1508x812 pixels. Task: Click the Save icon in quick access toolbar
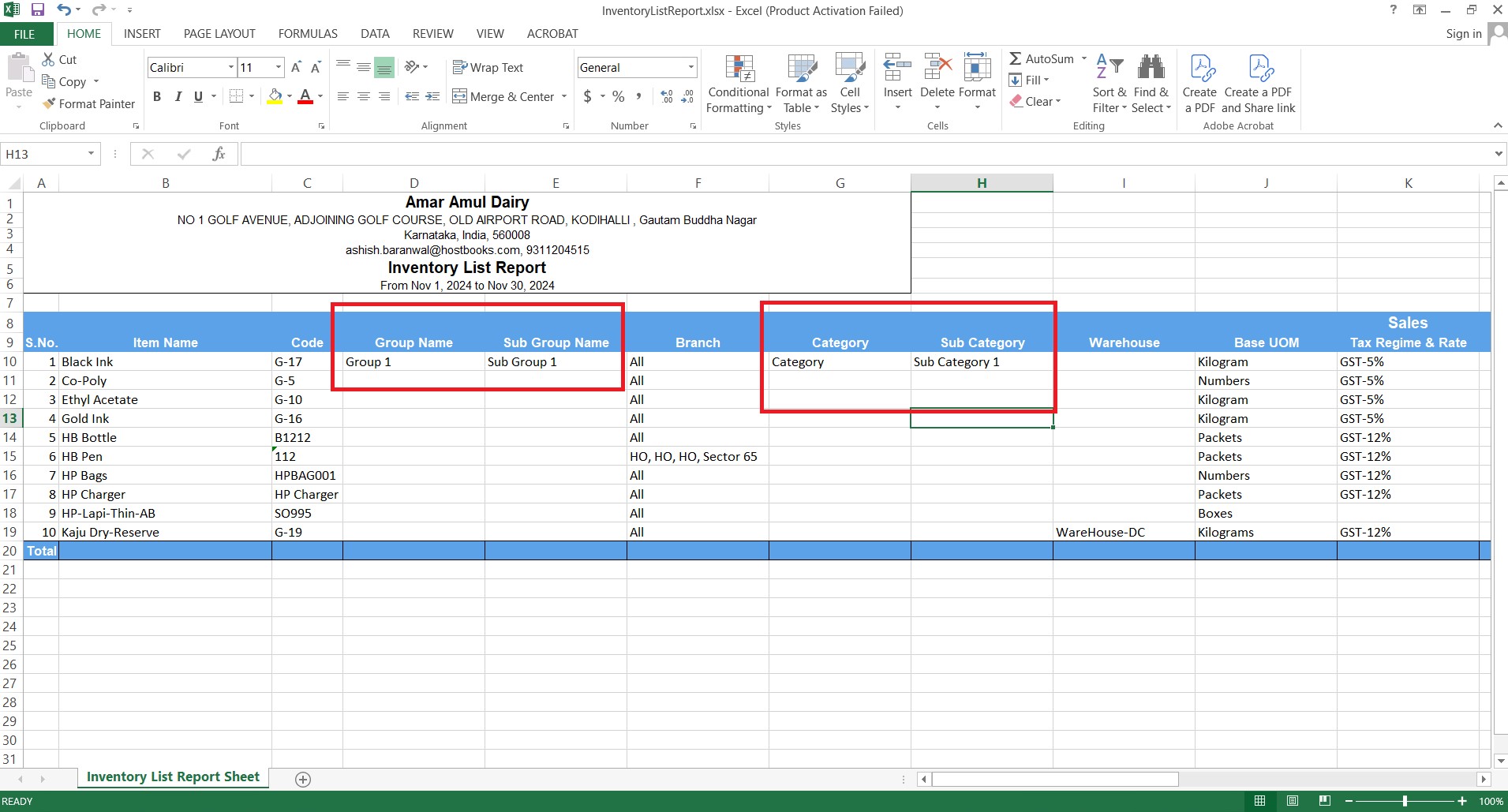[x=37, y=10]
